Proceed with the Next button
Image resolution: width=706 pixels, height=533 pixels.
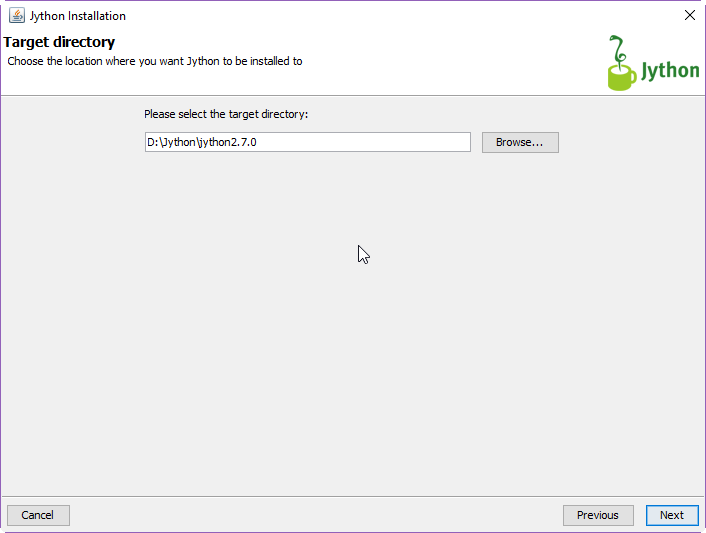tap(672, 515)
